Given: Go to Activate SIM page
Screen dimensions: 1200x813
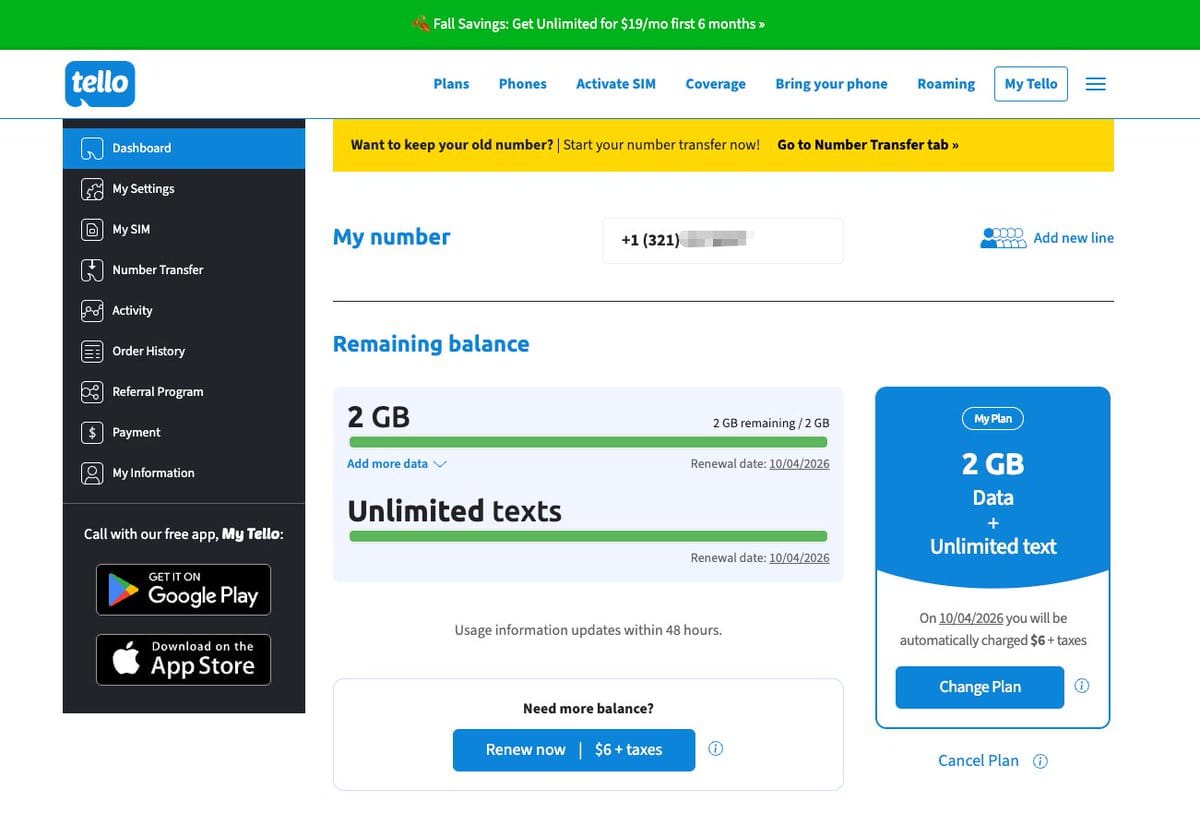Looking at the screenshot, I should [616, 84].
